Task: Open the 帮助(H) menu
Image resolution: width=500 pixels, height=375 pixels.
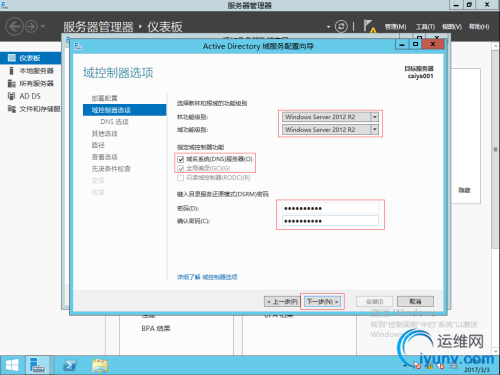Action: (x=479, y=27)
